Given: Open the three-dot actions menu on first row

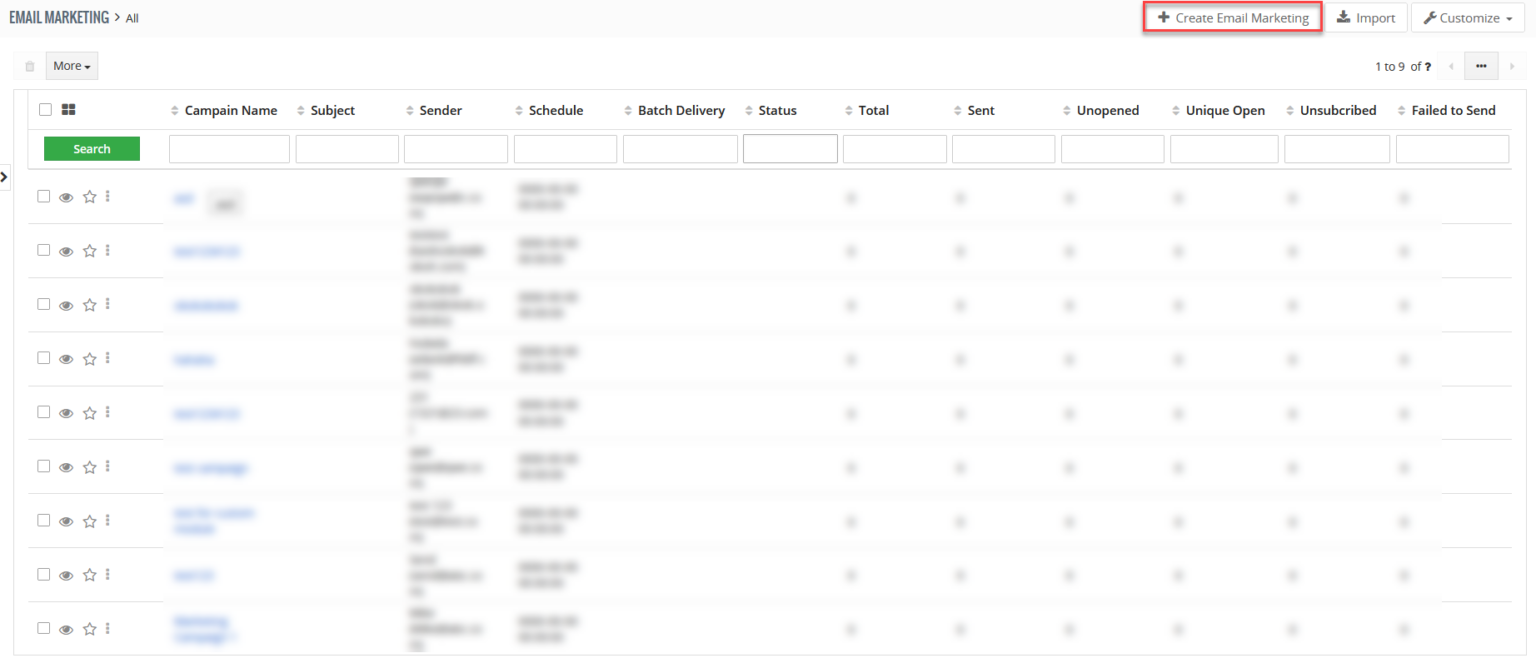Looking at the screenshot, I should (x=108, y=196).
